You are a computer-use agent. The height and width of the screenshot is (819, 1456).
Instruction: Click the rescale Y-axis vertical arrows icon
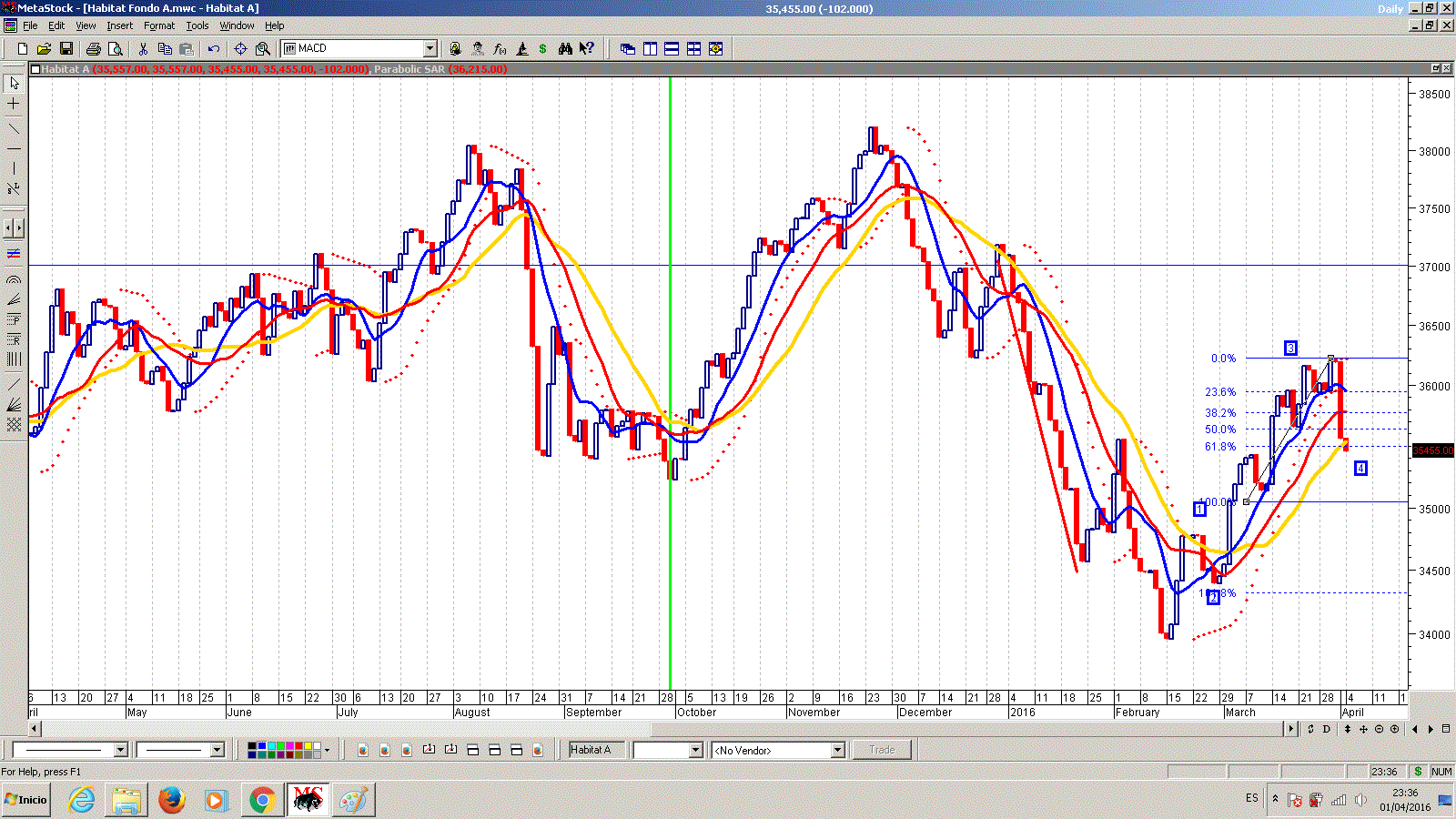click(1348, 729)
